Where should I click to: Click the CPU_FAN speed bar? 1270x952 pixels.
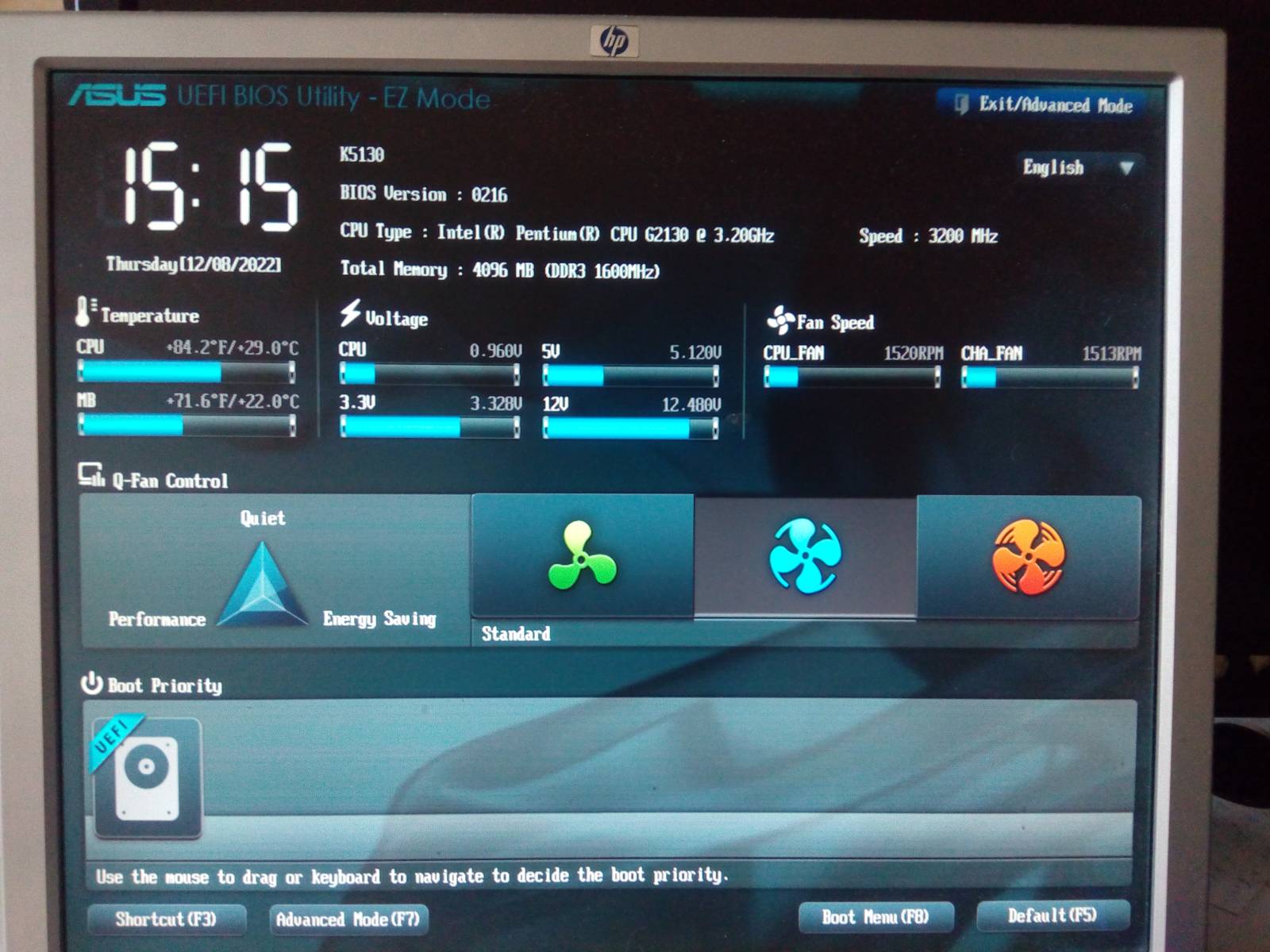pyautogui.click(x=852, y=378)
